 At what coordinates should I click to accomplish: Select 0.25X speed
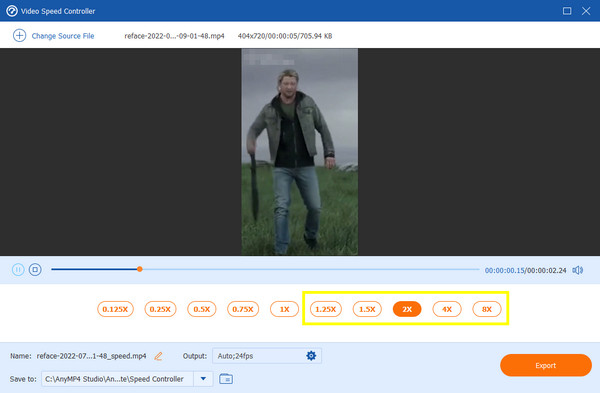160,309
